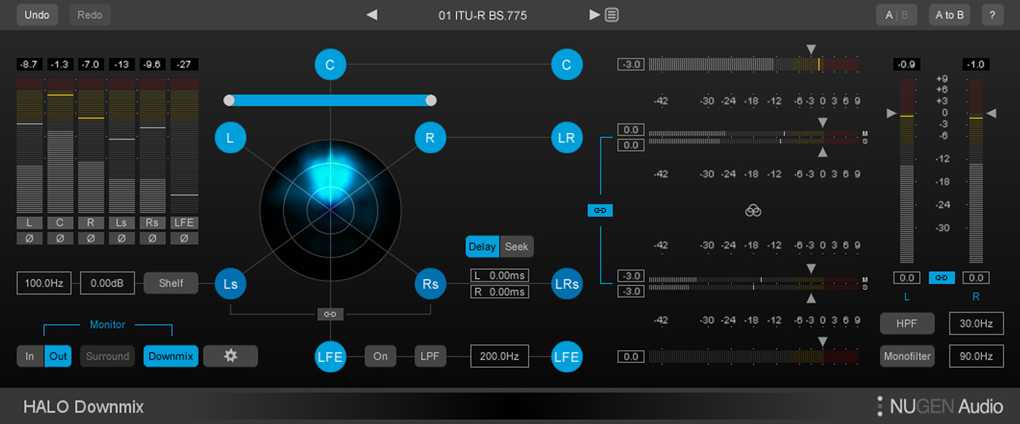Select the output C node

[x=567, y=64]
